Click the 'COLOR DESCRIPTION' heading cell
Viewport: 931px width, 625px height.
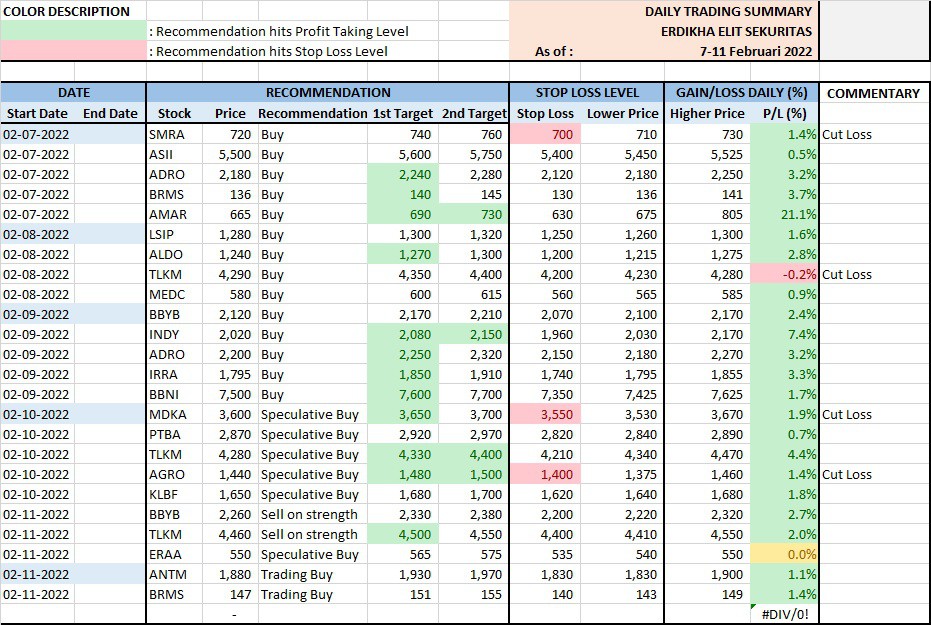(x=67, y=11)
